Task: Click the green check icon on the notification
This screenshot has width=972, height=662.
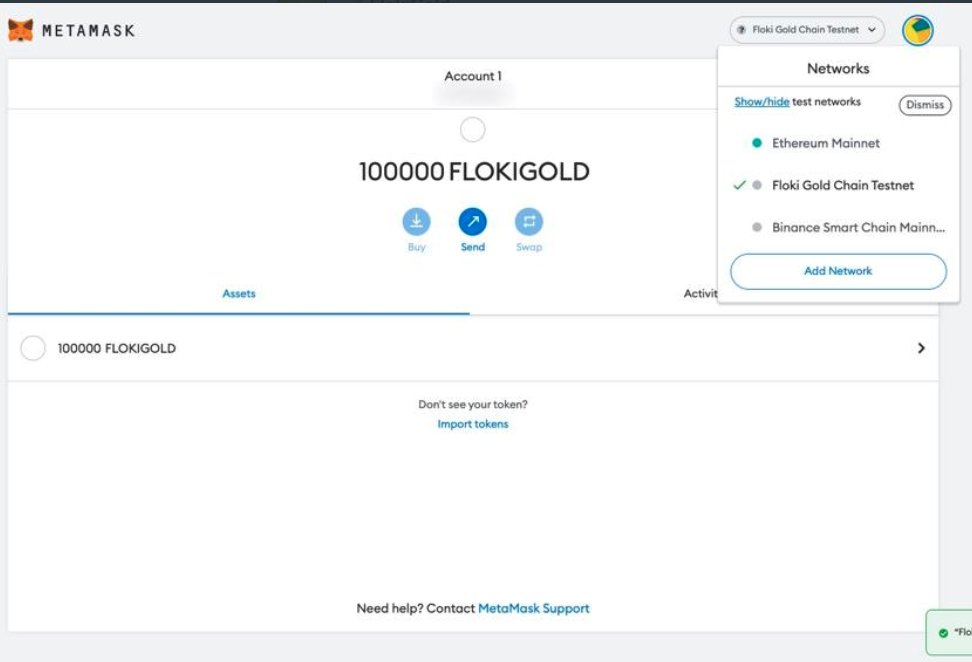Action: pyautogui.click(x=943, y=632)
